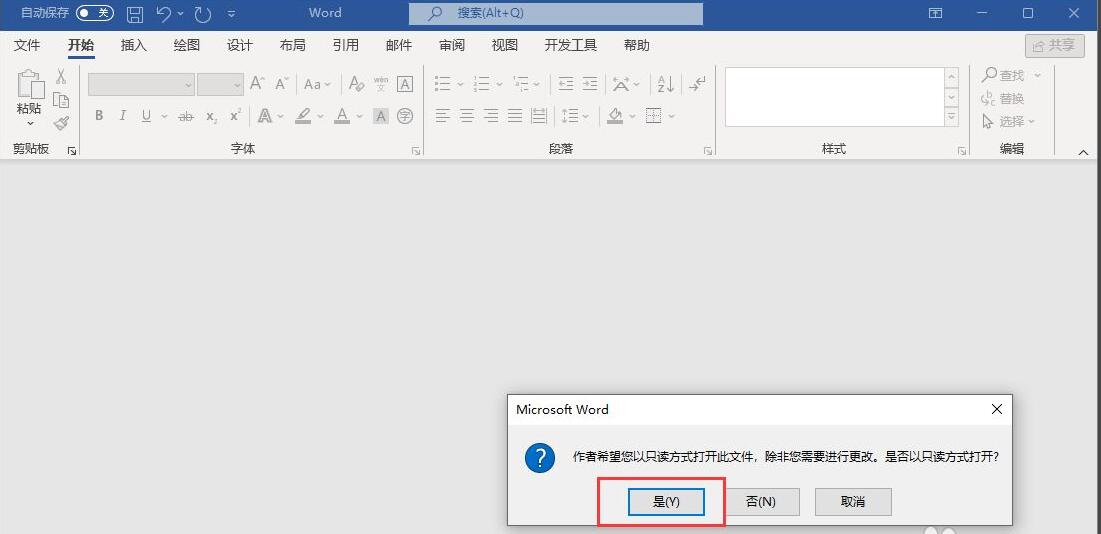Toggle Underline formatting
This screenshot has height=534, width=1101.
tap(146, 116)
